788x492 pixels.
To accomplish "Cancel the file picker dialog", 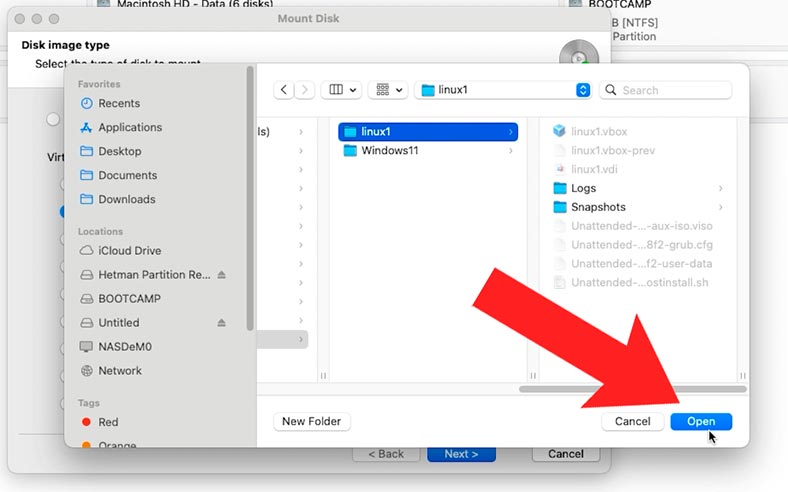I will 632,421.
